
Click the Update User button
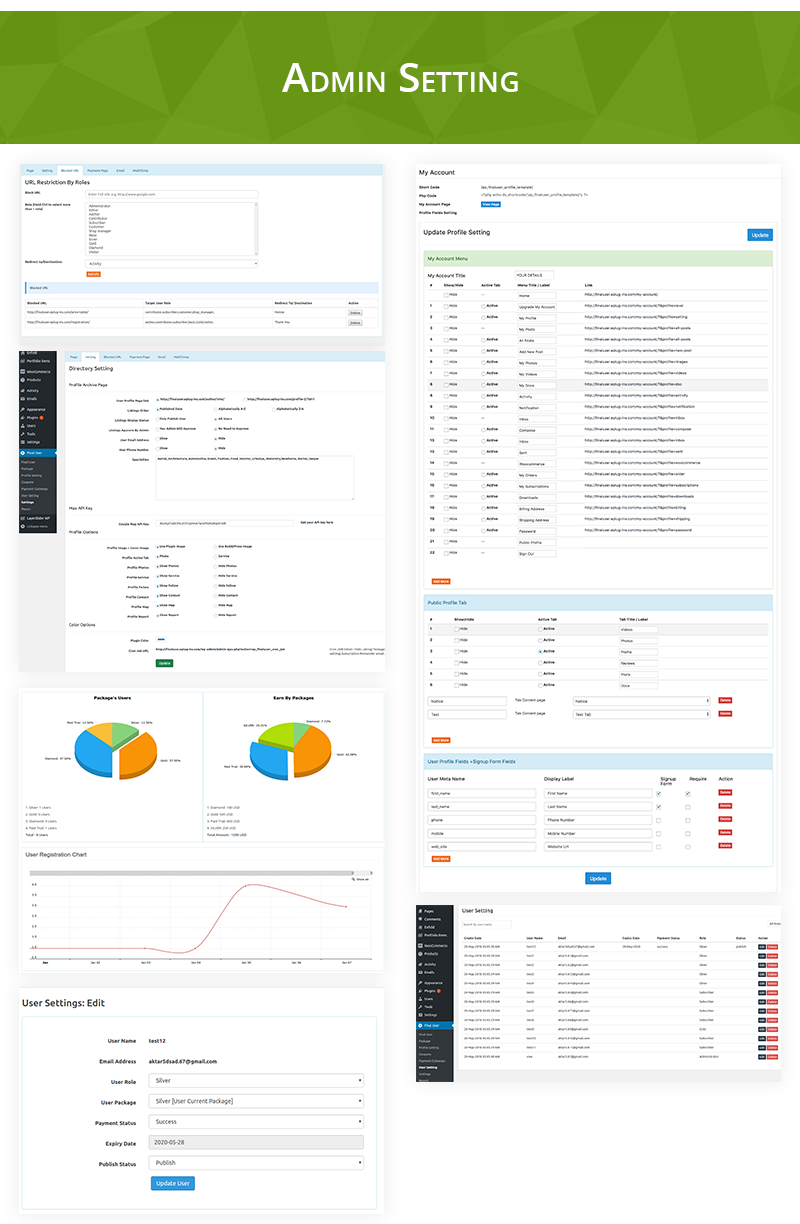click(x=172, y=1183)
